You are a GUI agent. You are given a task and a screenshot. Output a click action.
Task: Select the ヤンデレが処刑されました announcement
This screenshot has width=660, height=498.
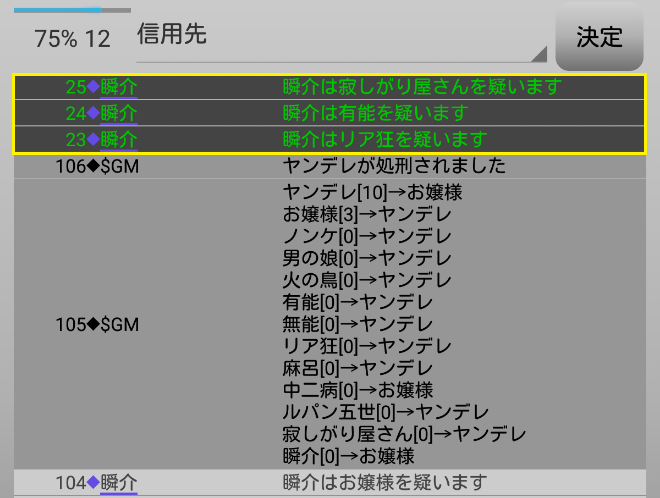394,166
